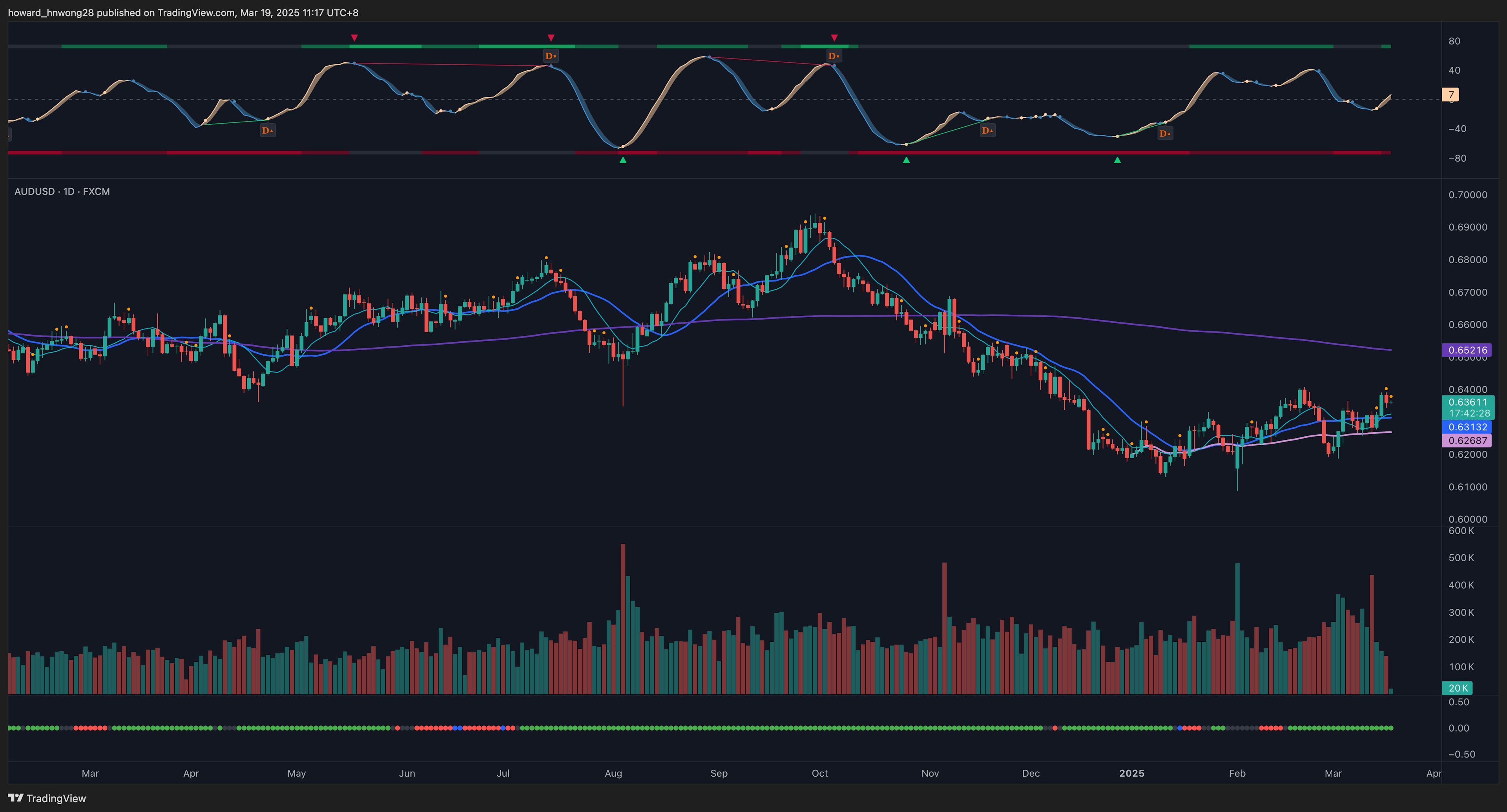The height and width of the screenshot is (812, 1507).
Task: Select the bullish D divergence label in January 2025
Action: pos(1165,134)
